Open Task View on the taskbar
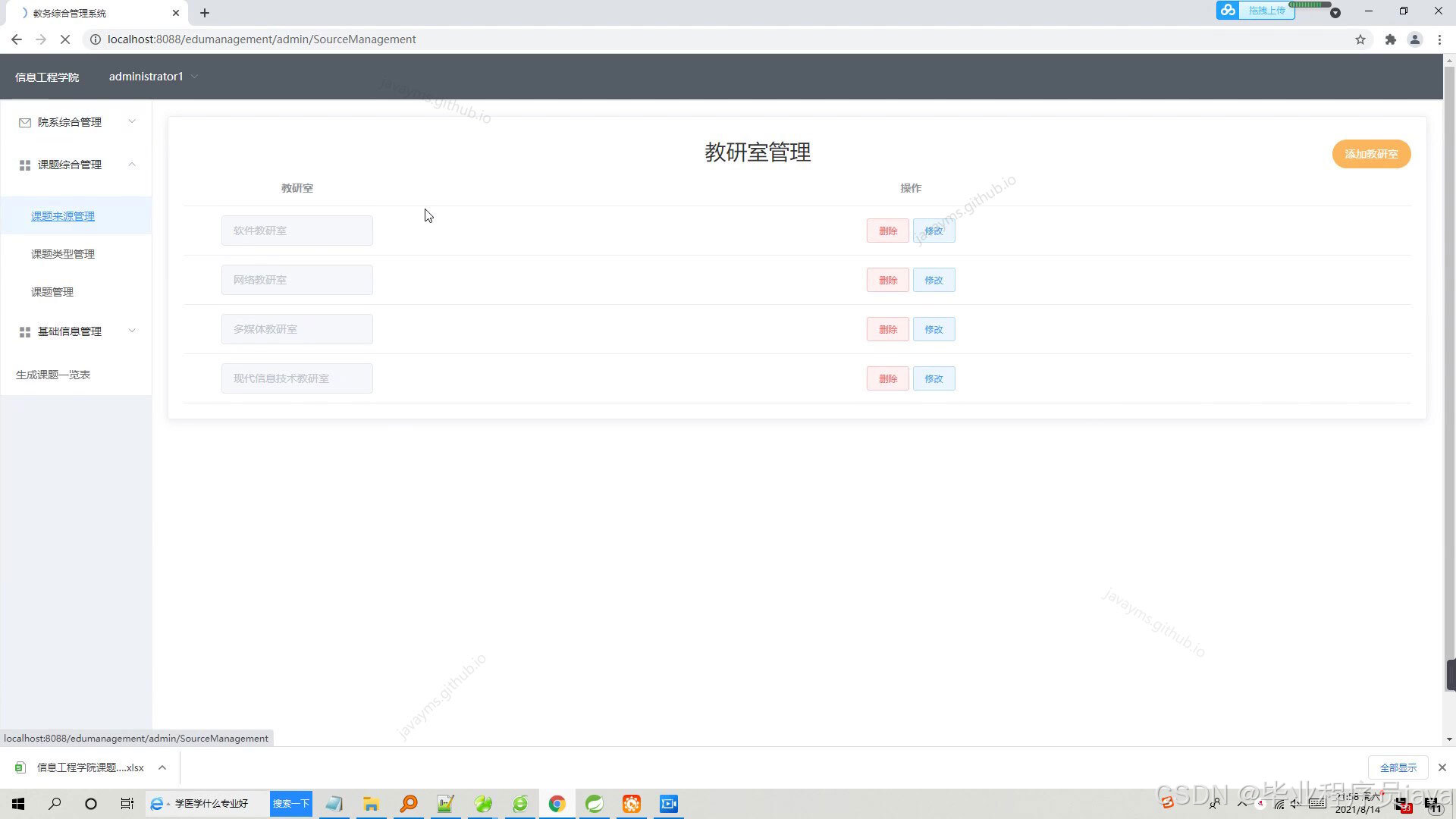This screenshot has height=819, width=1456. coord(127,804)
